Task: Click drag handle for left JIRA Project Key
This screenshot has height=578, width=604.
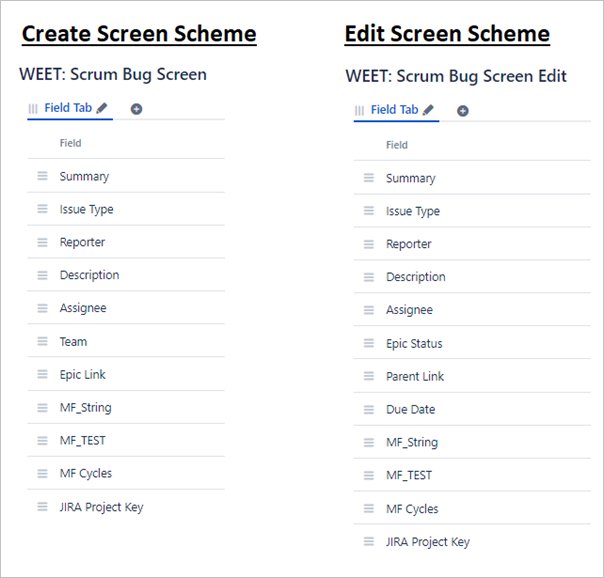Action: pos(42,507)
